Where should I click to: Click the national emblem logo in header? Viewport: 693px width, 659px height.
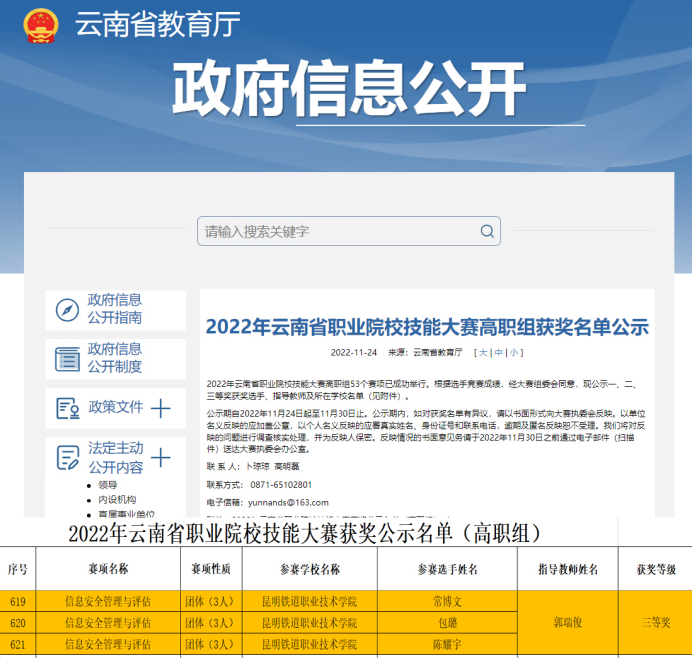point(41,26)
